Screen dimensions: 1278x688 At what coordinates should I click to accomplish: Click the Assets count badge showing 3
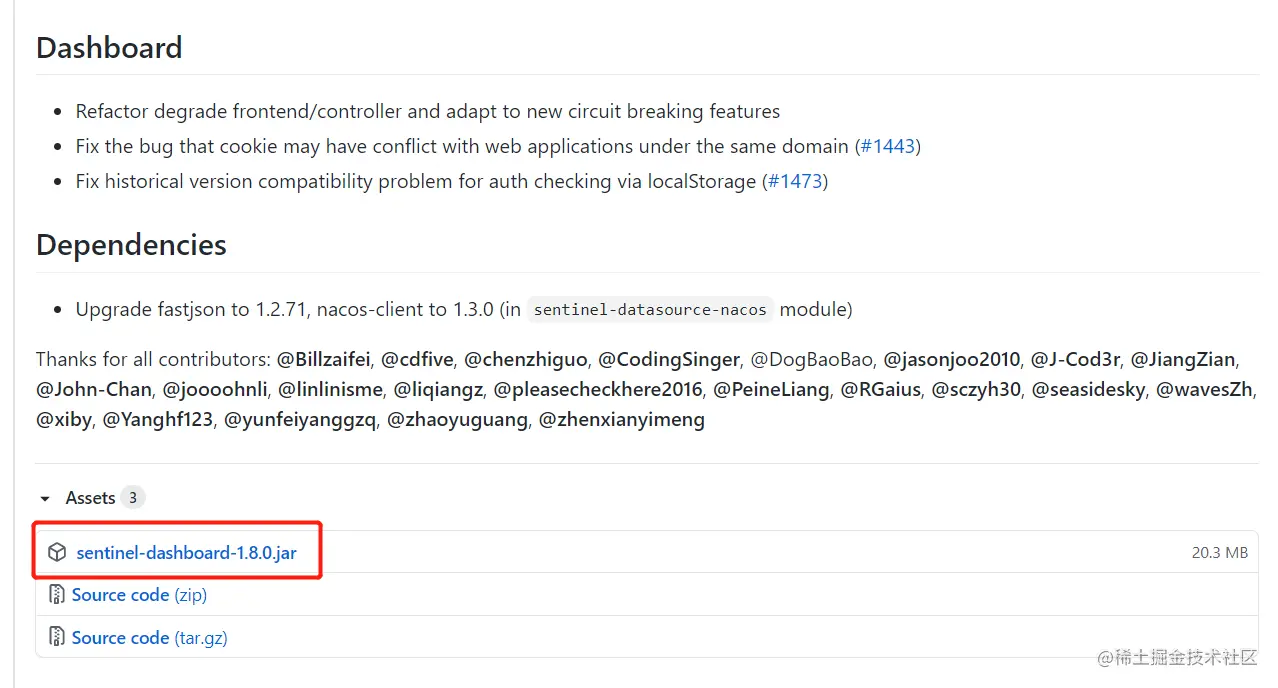pos(133,498)
